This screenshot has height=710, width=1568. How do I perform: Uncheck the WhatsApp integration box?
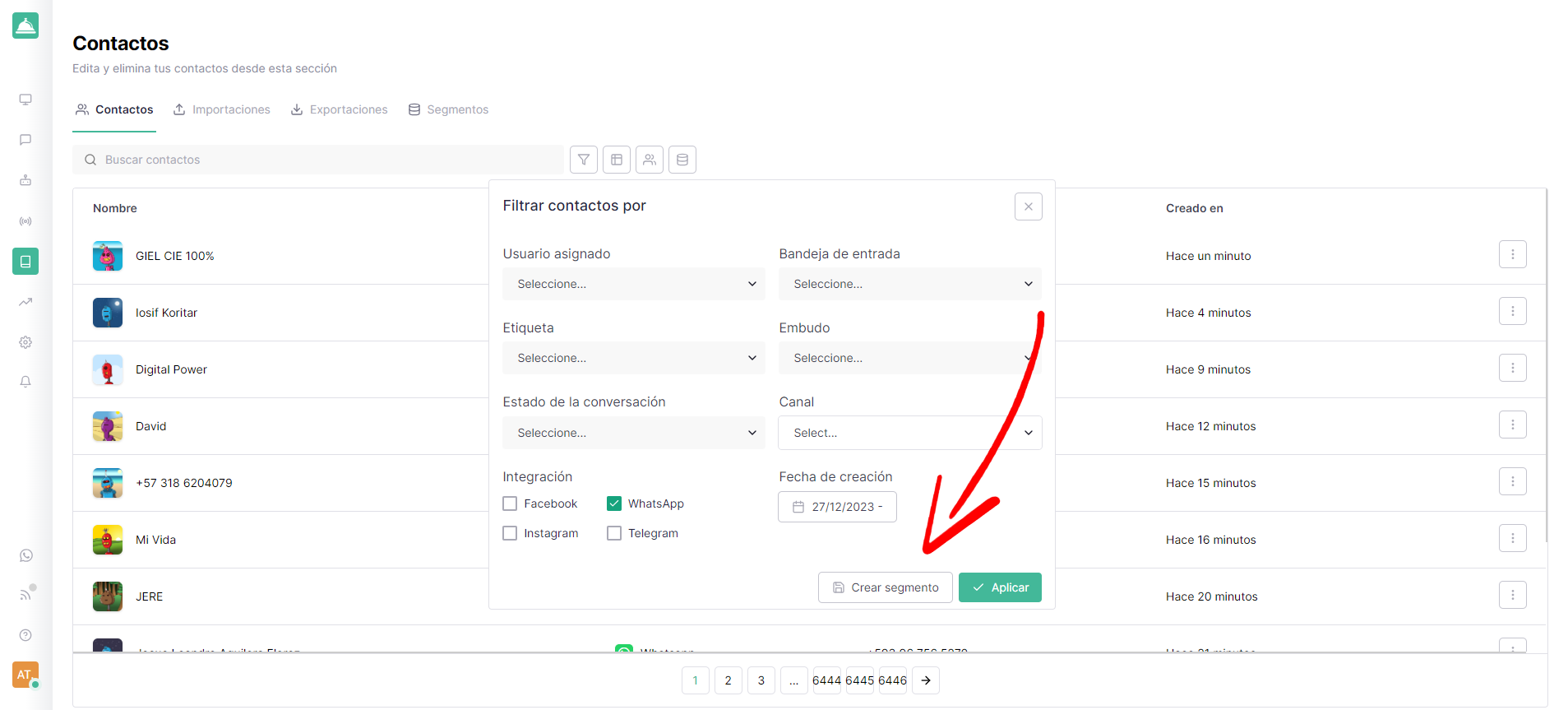614,503
